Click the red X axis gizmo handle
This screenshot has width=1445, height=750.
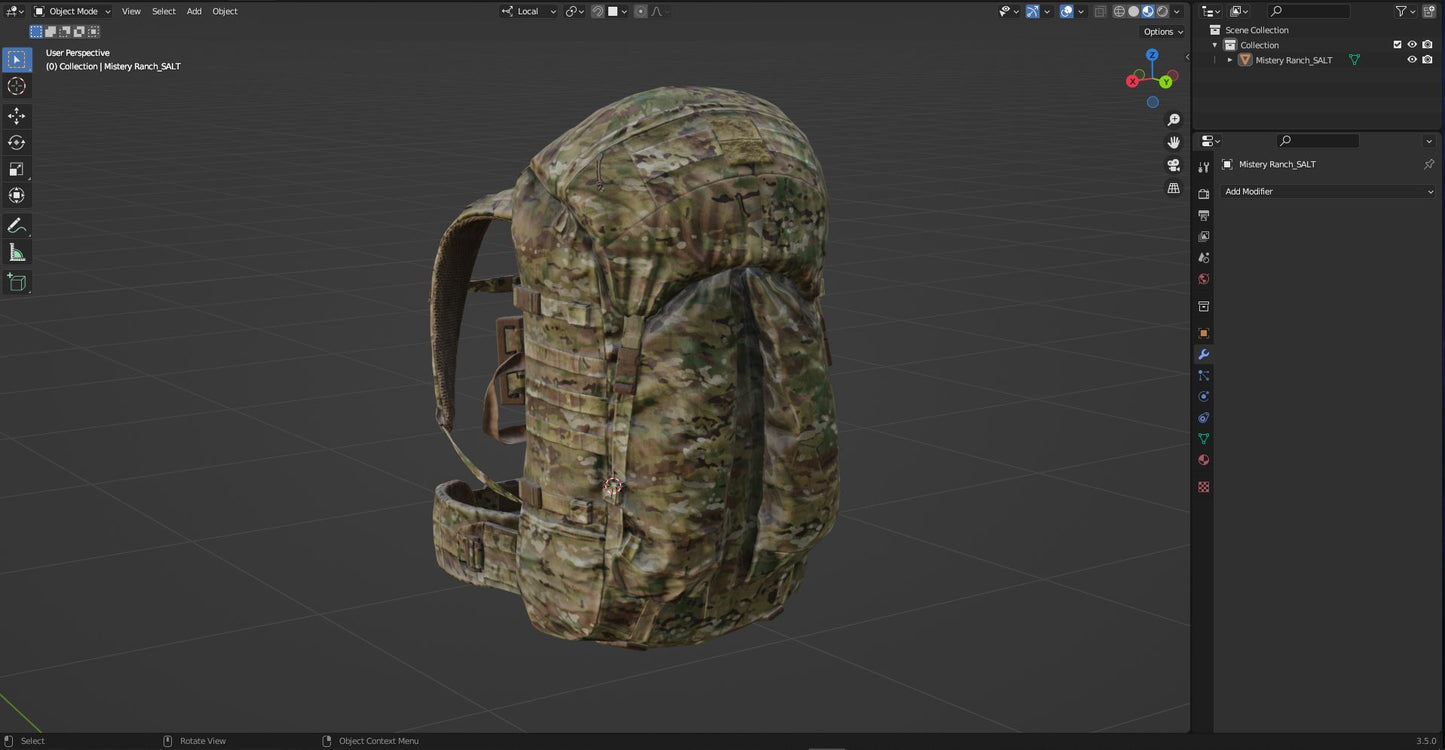point(1133,81)
